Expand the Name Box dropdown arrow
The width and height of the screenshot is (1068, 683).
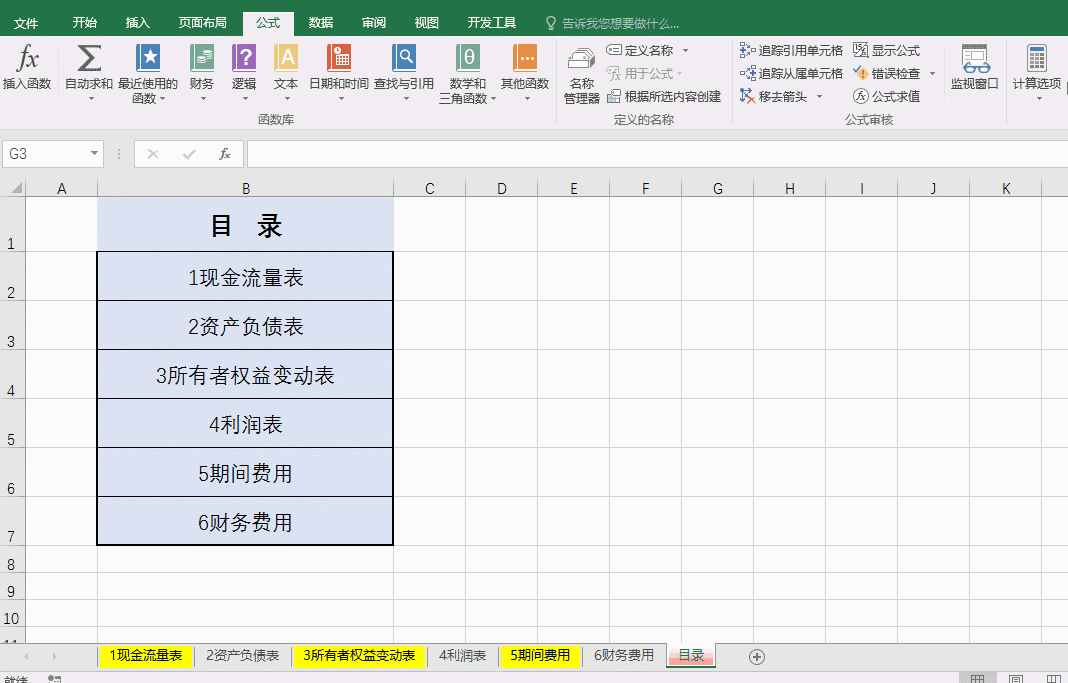pyautogui.click(x=95, y=154)
